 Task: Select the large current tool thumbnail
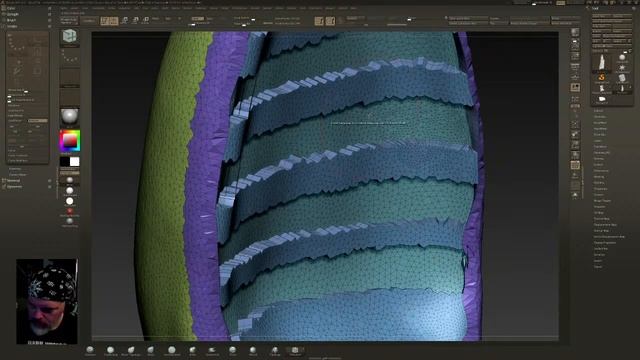tap(602, 62)
